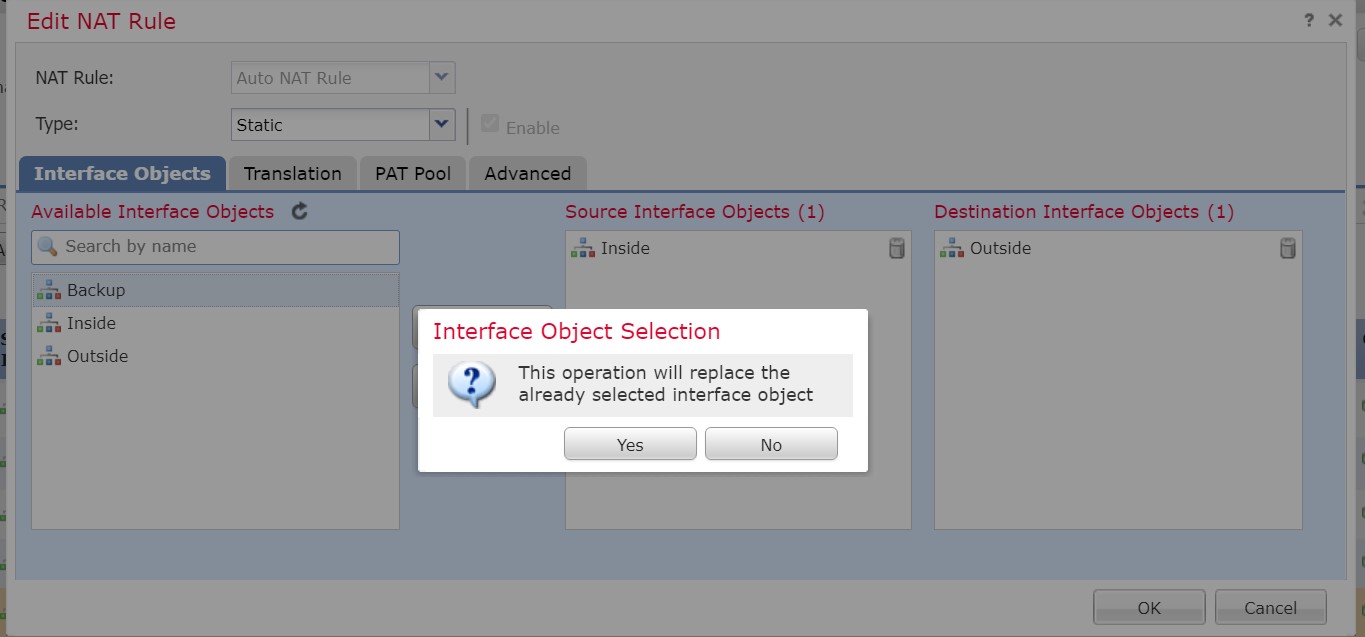The height and width of the screenshot is (637, 1365).
Task: Switch to the Translation tab
Action: click(x=292, y=173)
